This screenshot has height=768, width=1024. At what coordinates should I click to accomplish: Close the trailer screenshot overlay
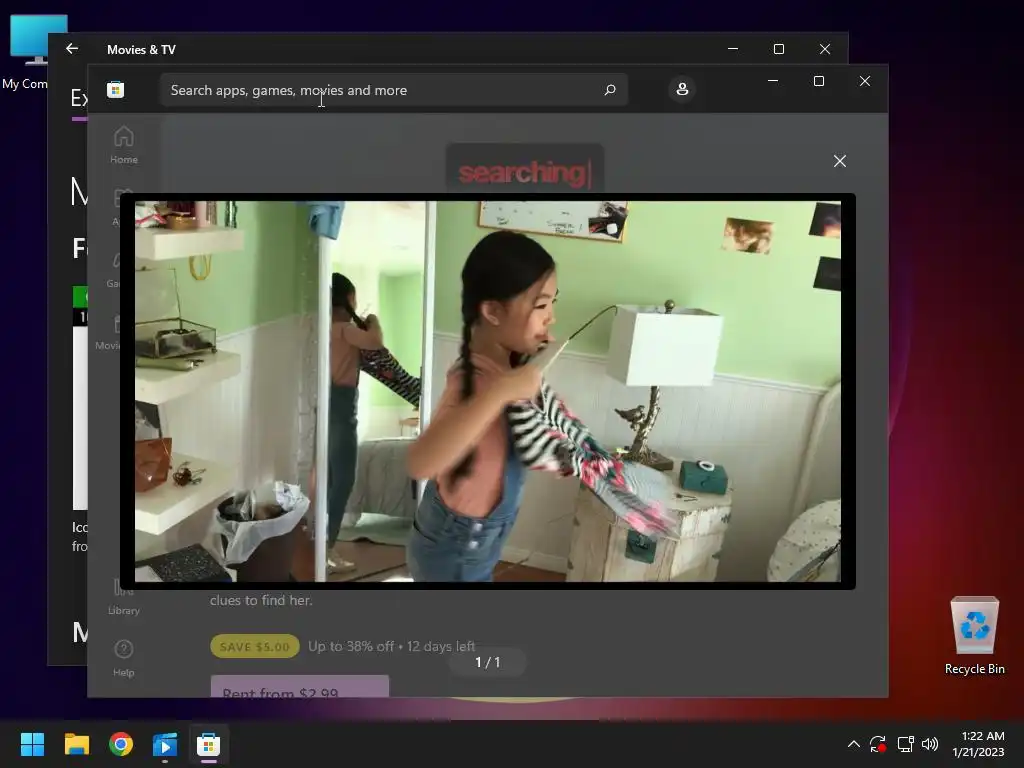coord(840,161)
